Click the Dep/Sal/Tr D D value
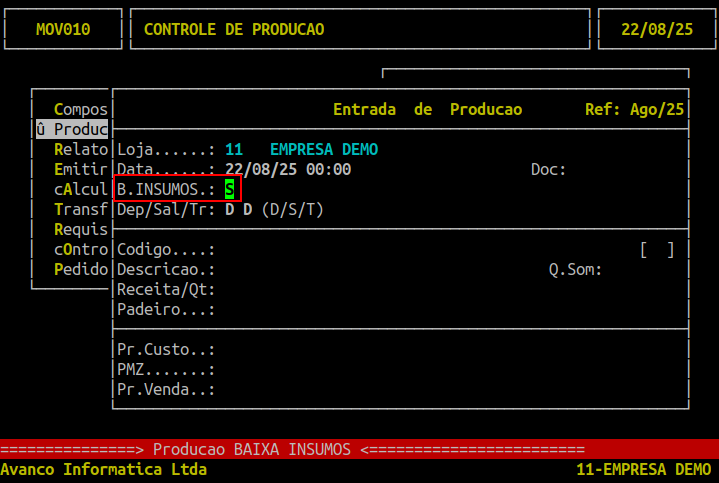The image size is (719, 483). pos(238,209)
